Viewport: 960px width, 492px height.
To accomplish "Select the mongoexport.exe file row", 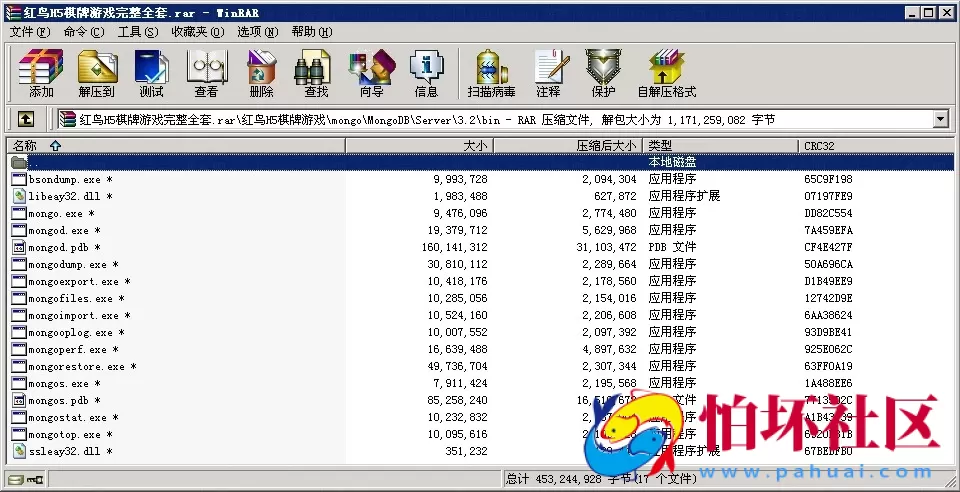I will pos(482,281).
